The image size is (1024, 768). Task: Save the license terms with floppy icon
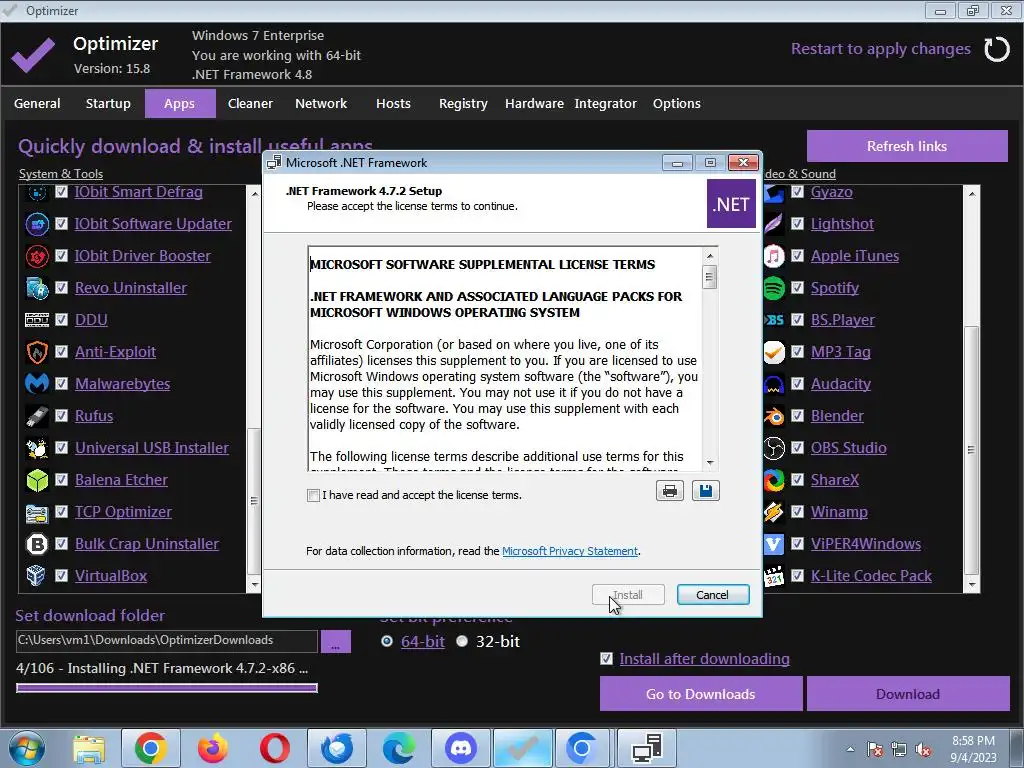coord(705,491)
